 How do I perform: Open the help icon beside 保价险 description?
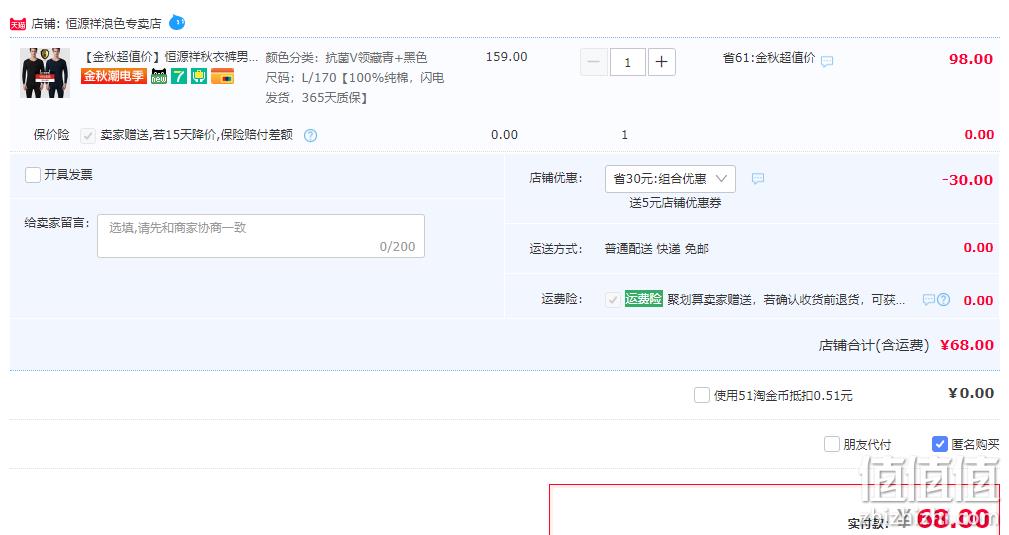310,135
